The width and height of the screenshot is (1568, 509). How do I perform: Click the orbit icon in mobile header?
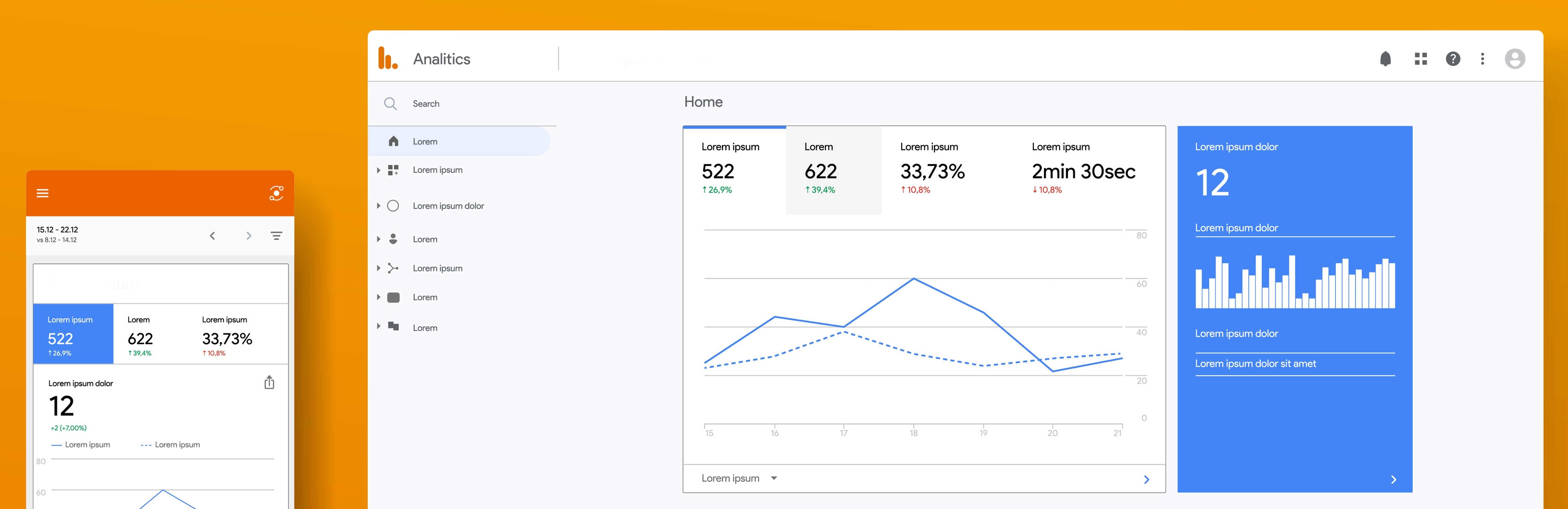276,193
